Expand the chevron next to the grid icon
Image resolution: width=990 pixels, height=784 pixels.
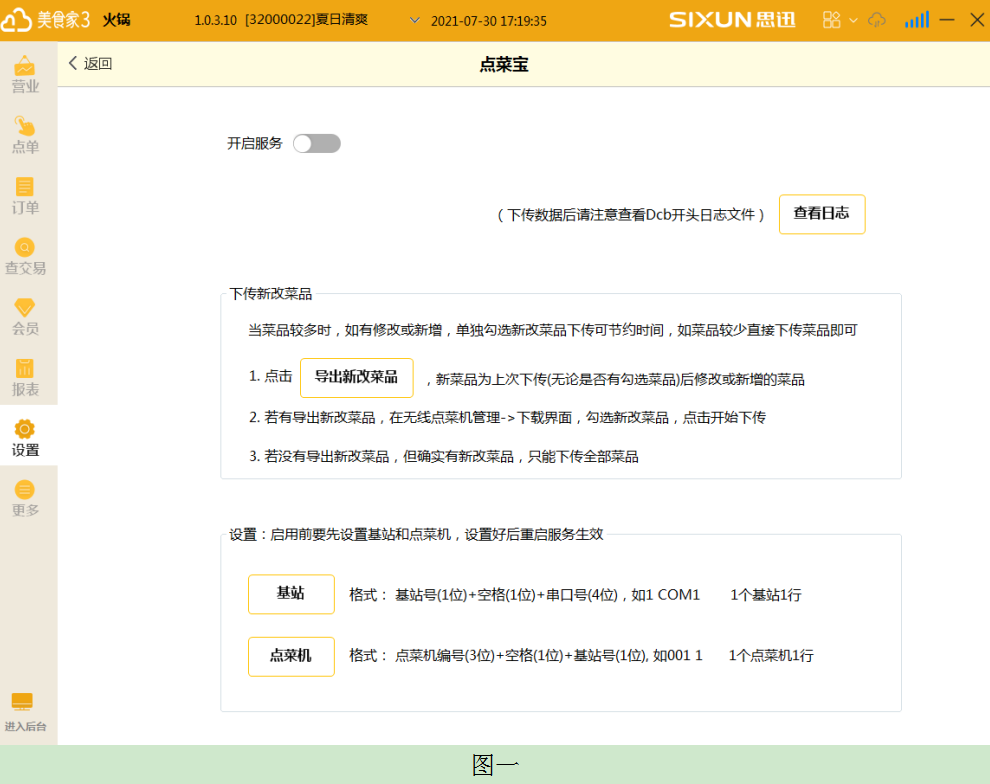tap(854, 20)
